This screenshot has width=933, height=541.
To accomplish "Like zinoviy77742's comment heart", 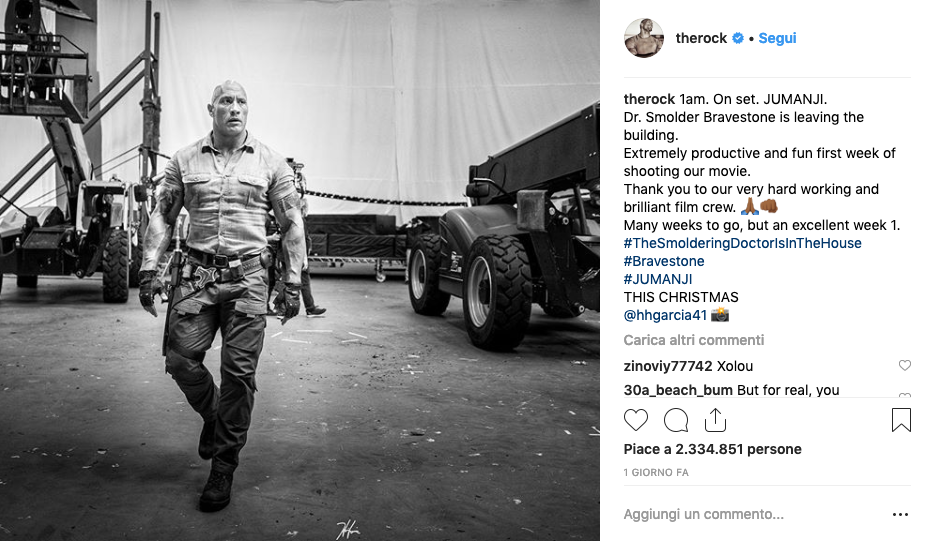I will 904,365.
